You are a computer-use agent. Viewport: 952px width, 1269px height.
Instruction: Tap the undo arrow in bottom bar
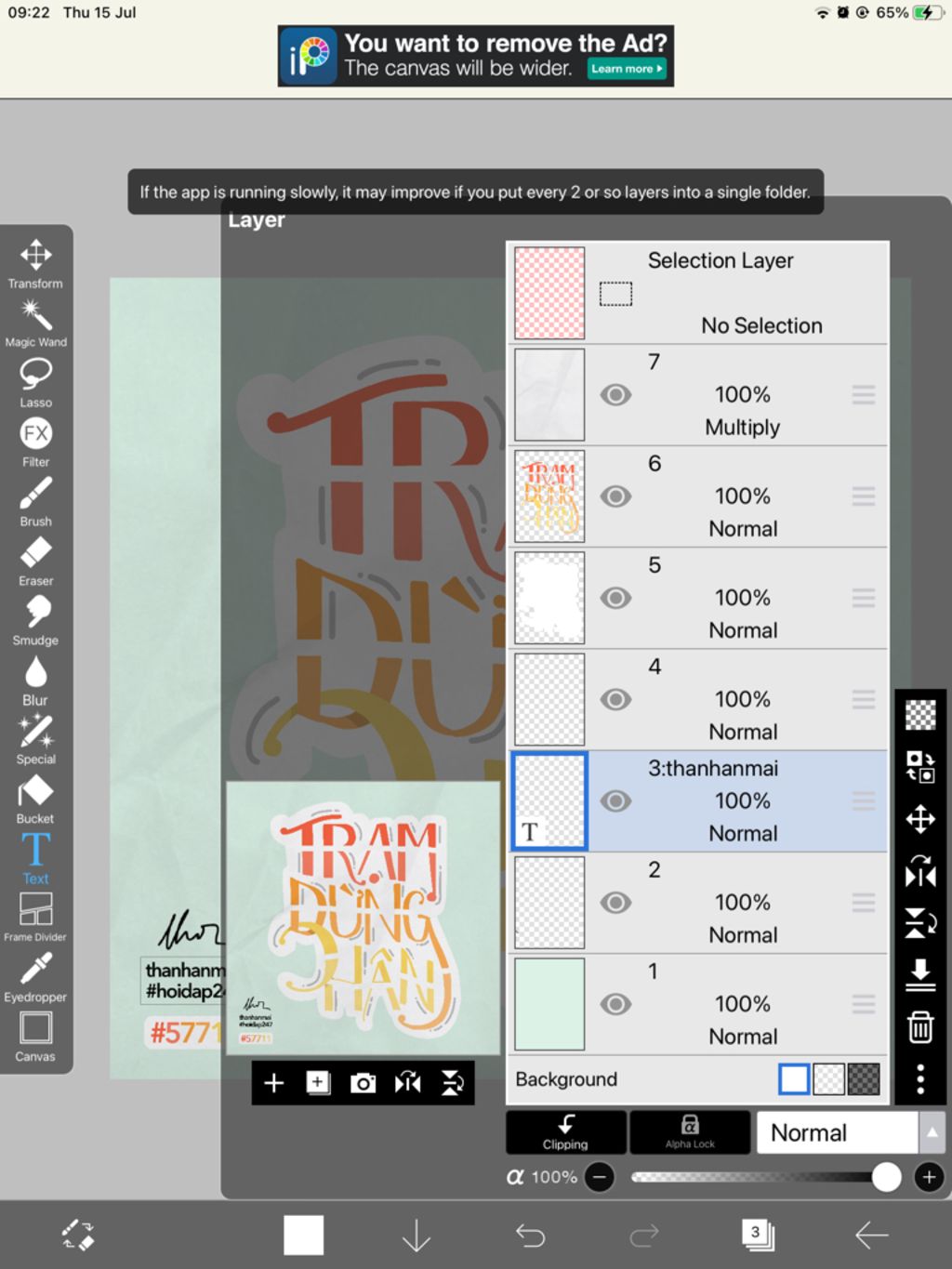coord(530,1236)
